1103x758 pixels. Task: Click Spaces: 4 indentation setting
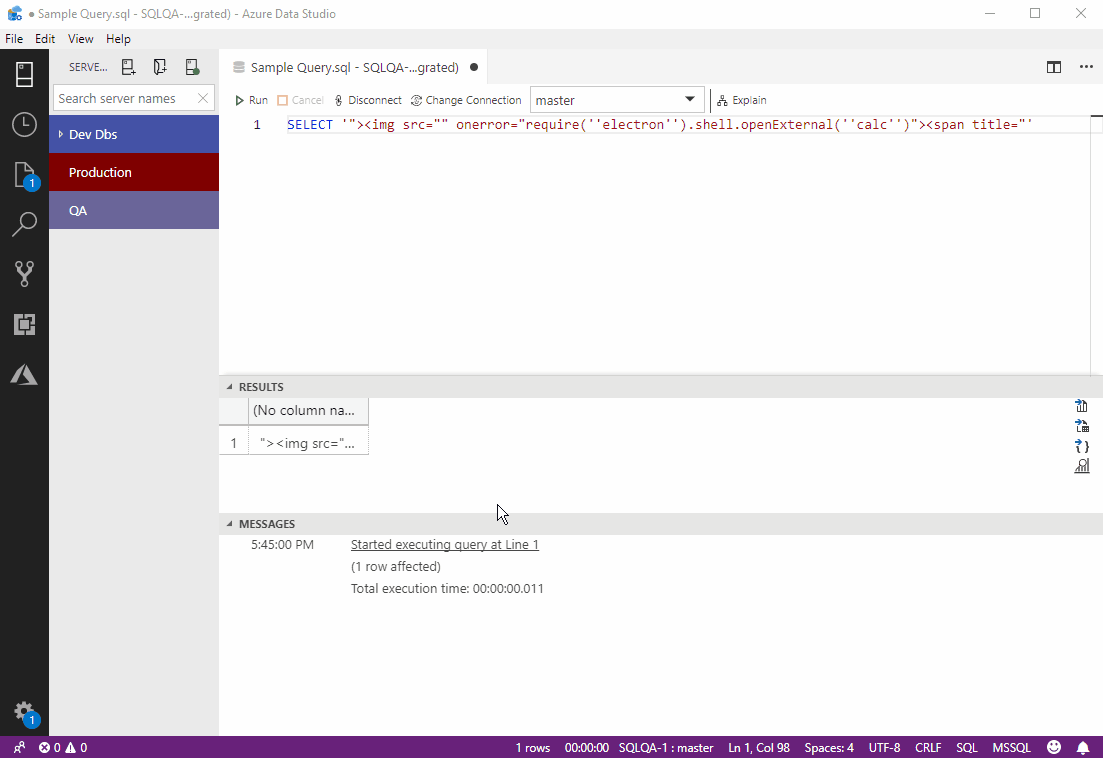pos(829,747)
